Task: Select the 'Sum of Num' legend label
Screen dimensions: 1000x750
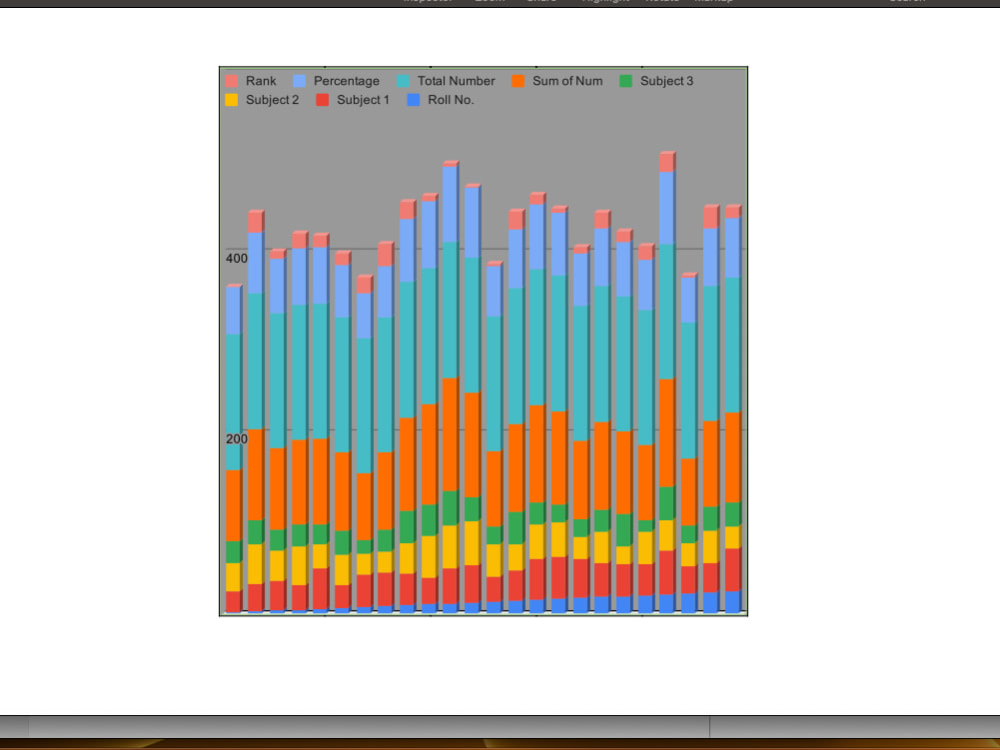Action: click(568, 81)
